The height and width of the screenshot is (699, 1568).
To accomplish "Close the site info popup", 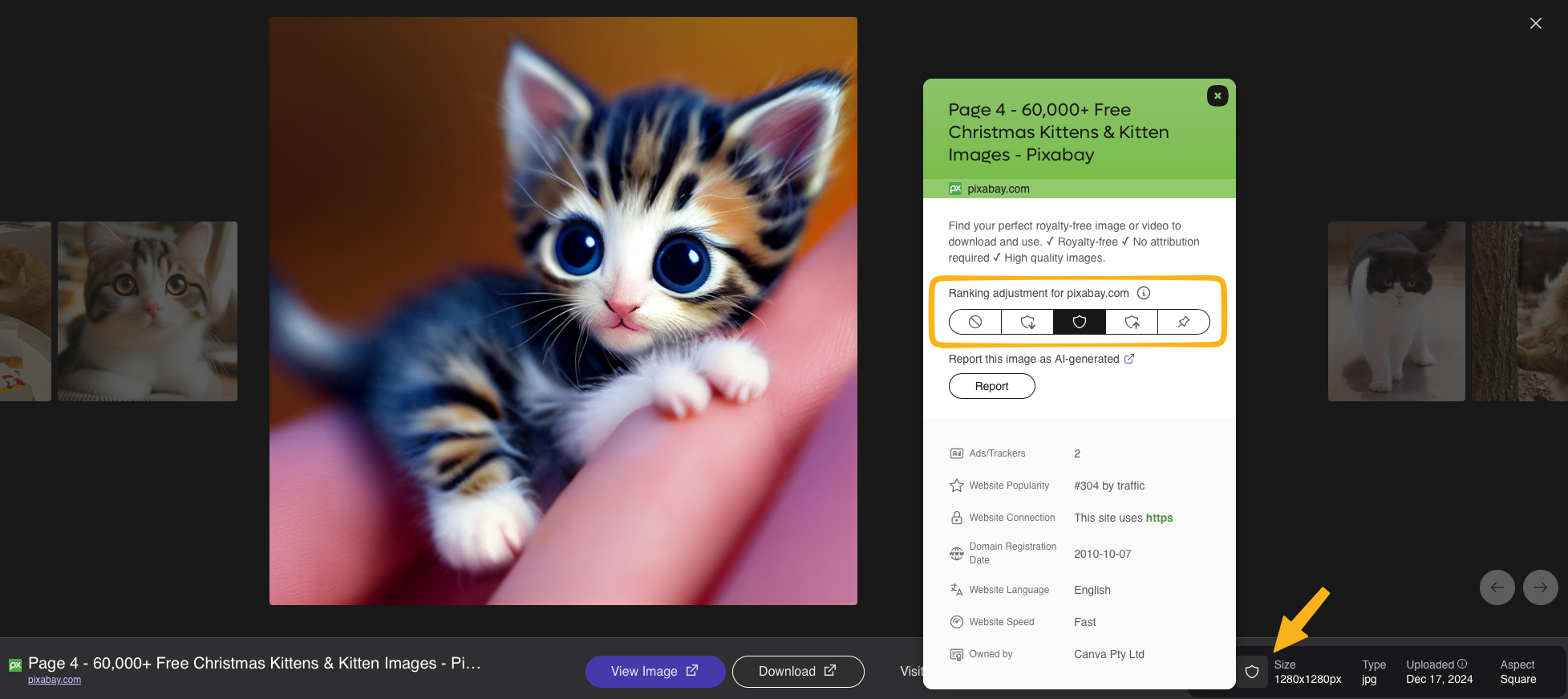I will click(1218, 96).
